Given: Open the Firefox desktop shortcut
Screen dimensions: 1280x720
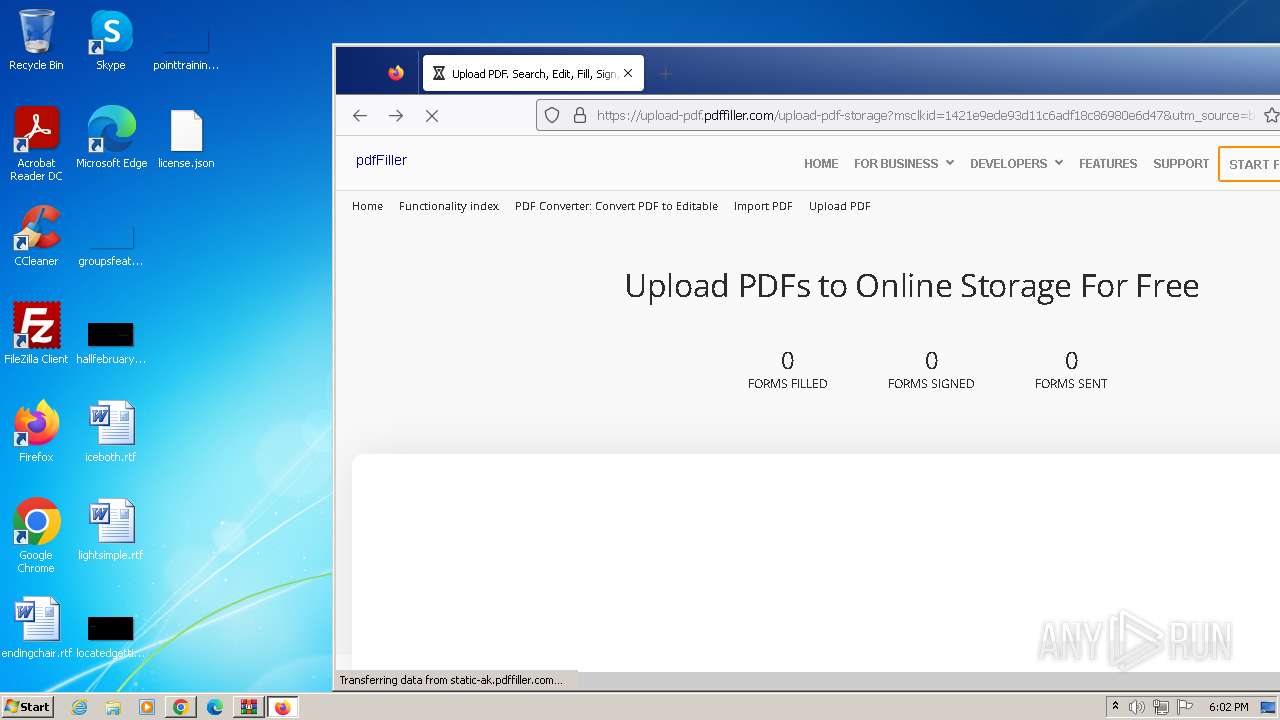Looking at the screenshot, I should click(x=36, y=432).
